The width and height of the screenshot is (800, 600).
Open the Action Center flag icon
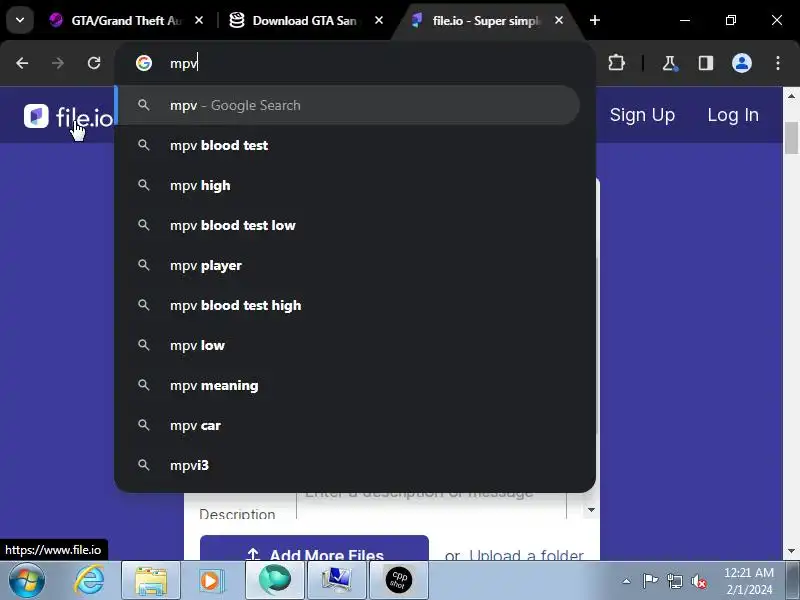click(x=650, y=581)
